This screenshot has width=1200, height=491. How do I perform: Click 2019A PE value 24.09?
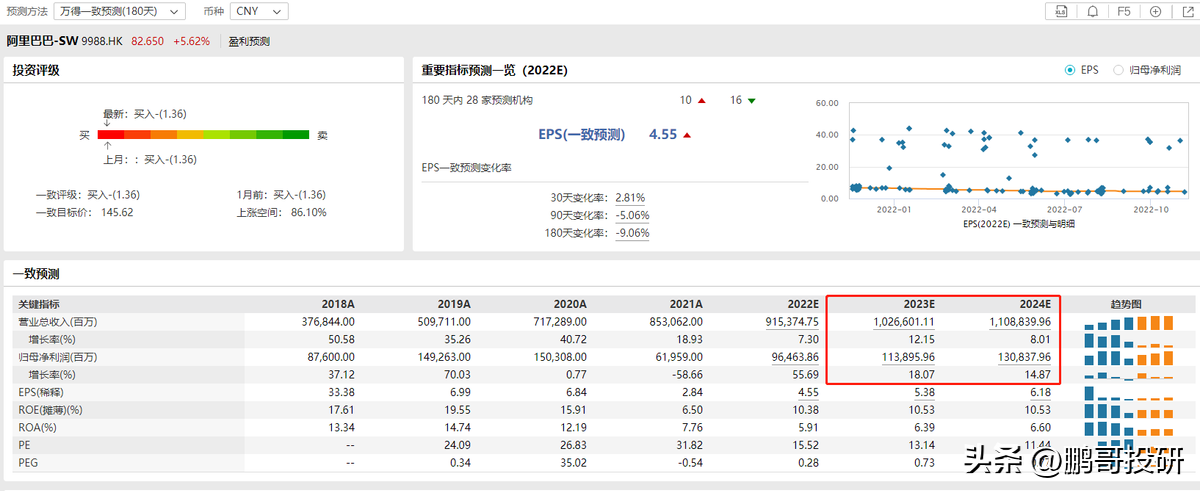(x=457, y=444)
